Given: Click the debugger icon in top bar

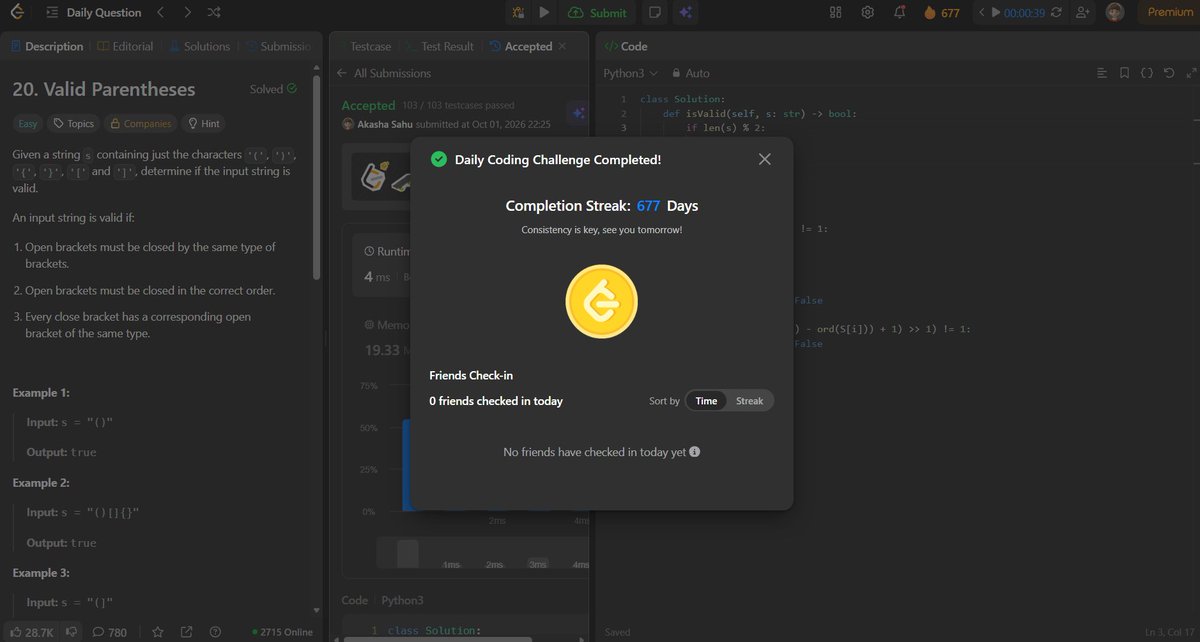Looking at the screenshot, I should [x=518, y=13].
